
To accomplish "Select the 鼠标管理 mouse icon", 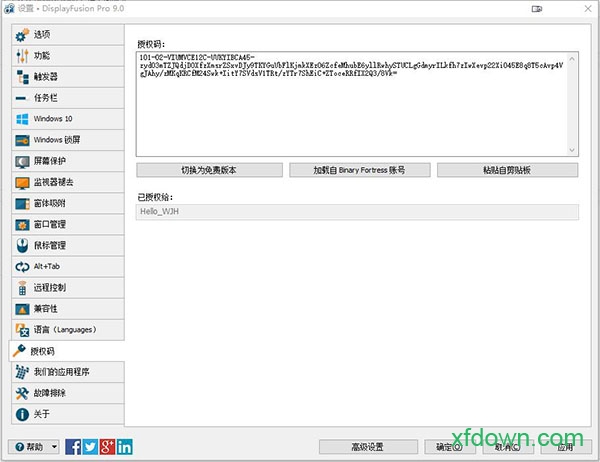I will pos(22,246).
